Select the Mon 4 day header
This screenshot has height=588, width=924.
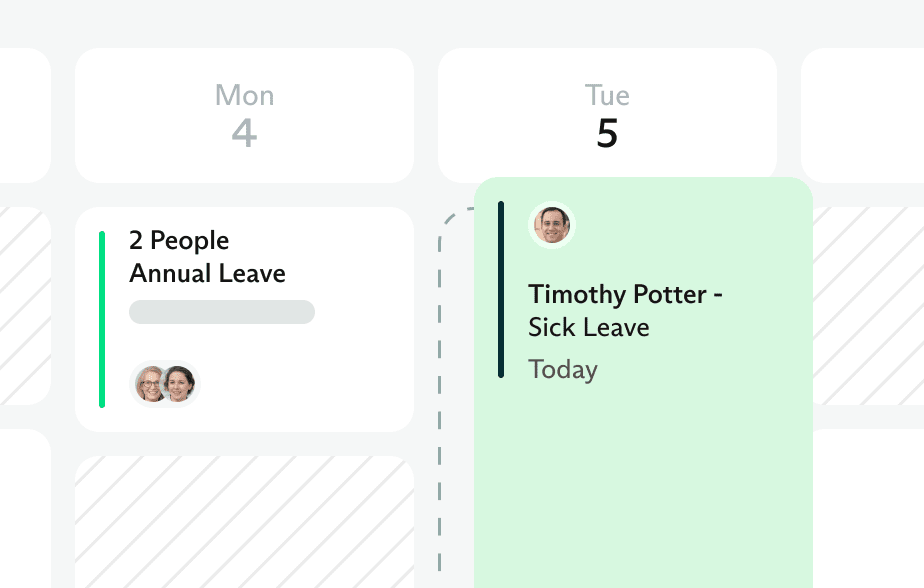[x=244, y=115]
